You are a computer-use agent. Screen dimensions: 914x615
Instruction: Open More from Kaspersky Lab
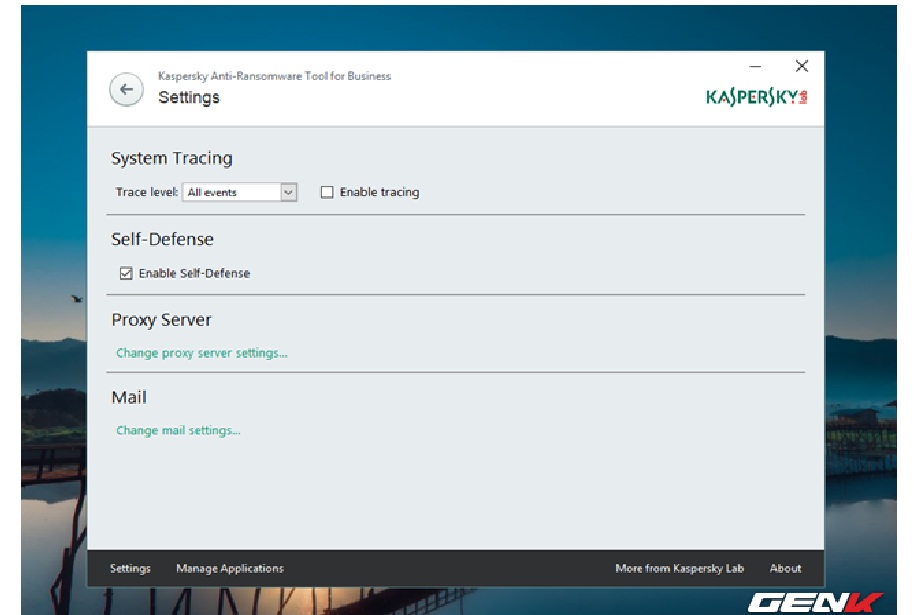[x=680, y=568]
